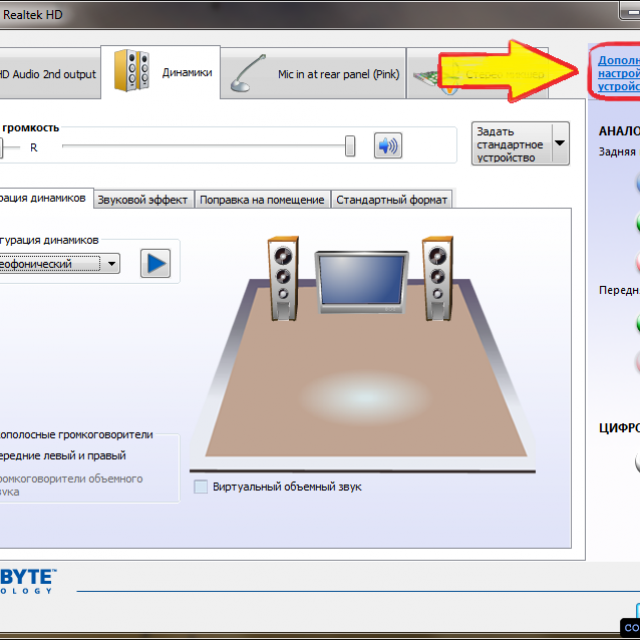Click the left front speaker in the room diagram
The image size is (640, 640).
pos(283,278)
